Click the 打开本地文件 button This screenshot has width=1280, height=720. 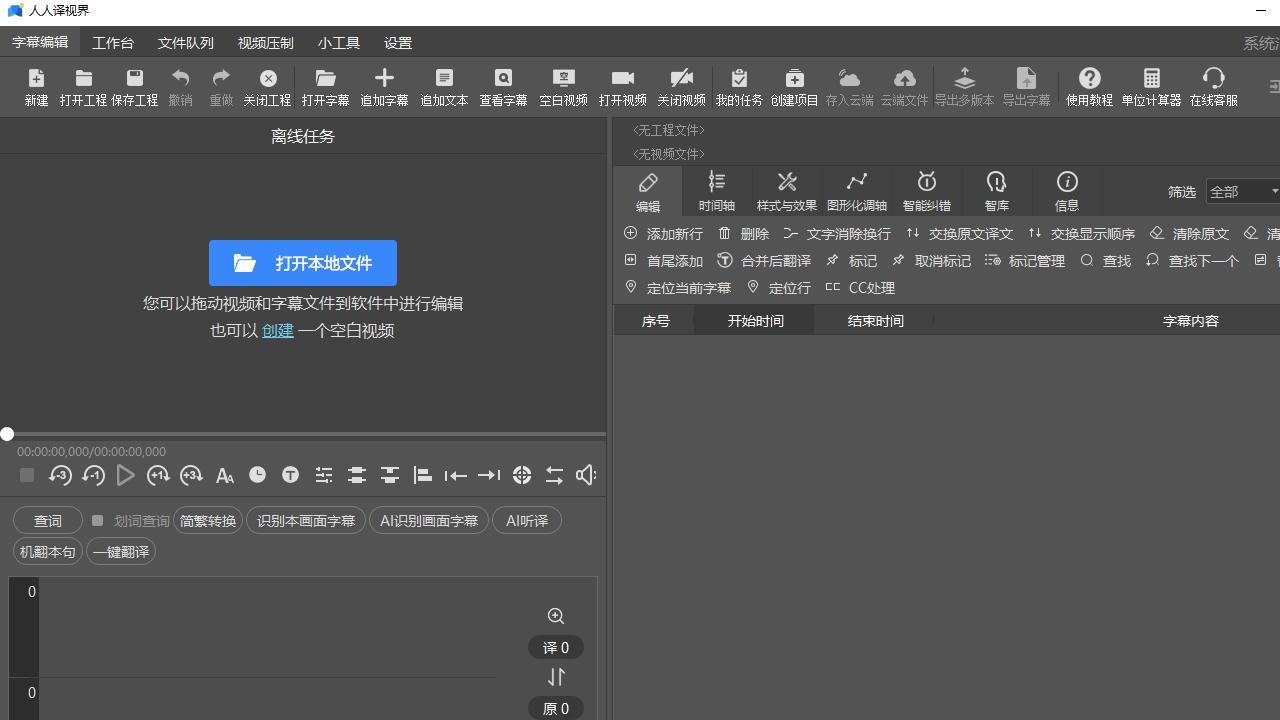[303, 263]
